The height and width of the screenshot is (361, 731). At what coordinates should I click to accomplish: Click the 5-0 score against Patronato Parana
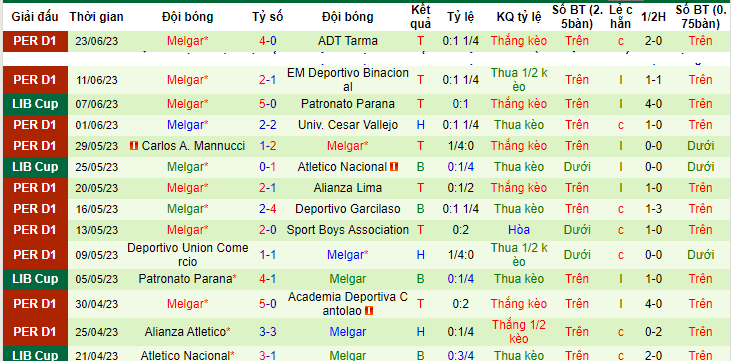click(268, 104)
